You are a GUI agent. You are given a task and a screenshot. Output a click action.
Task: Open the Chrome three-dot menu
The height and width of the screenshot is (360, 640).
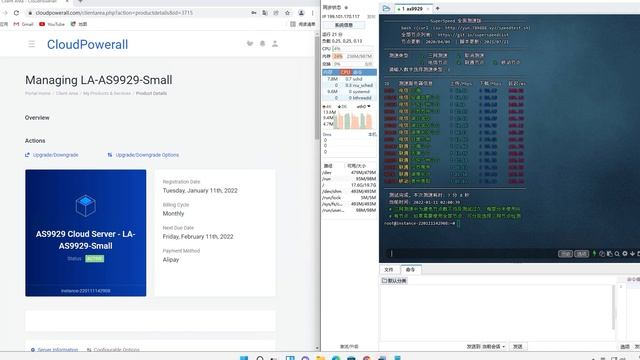[x=313, y=13]
